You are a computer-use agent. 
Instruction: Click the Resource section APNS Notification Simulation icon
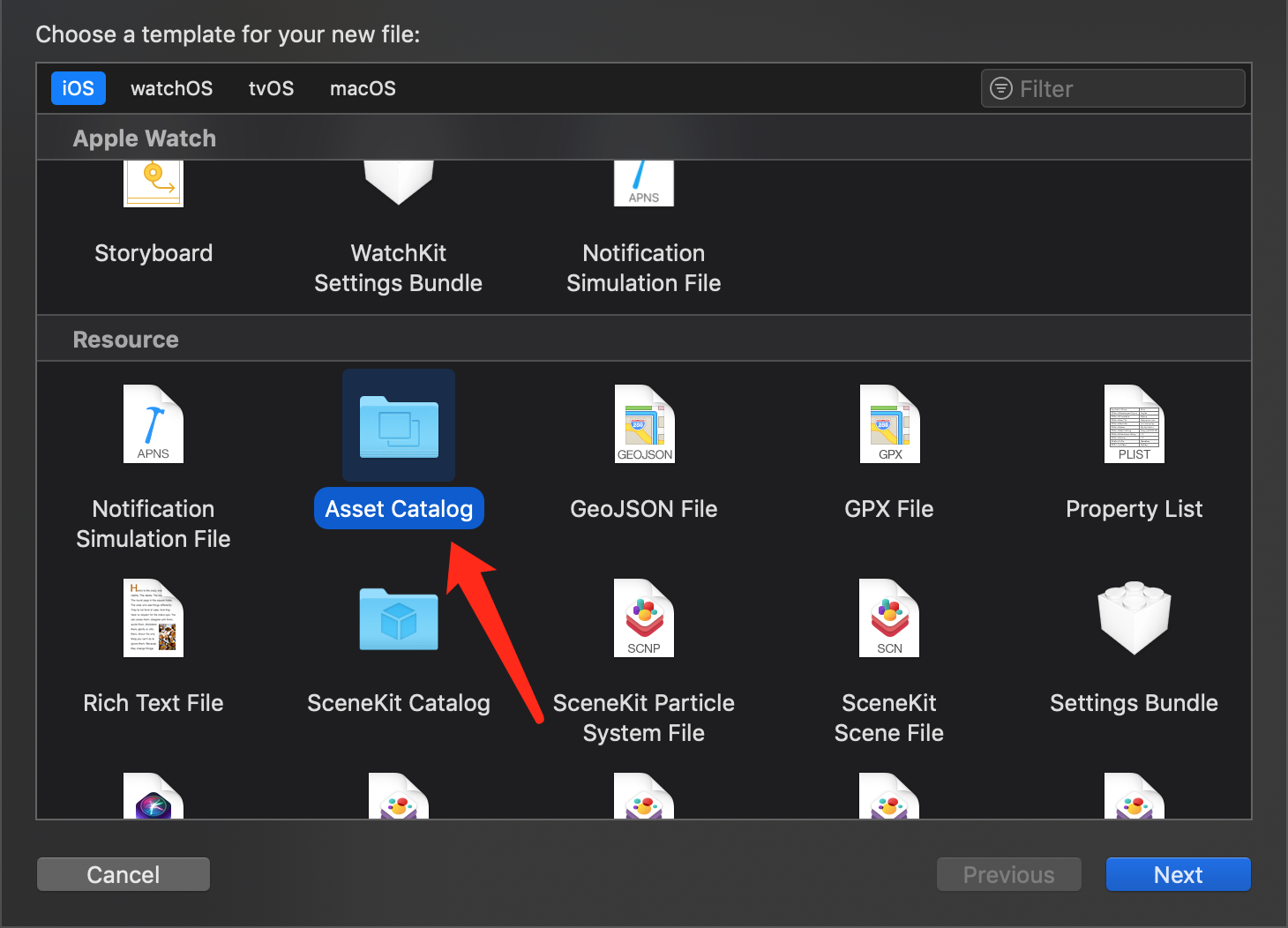coord(154,424)
